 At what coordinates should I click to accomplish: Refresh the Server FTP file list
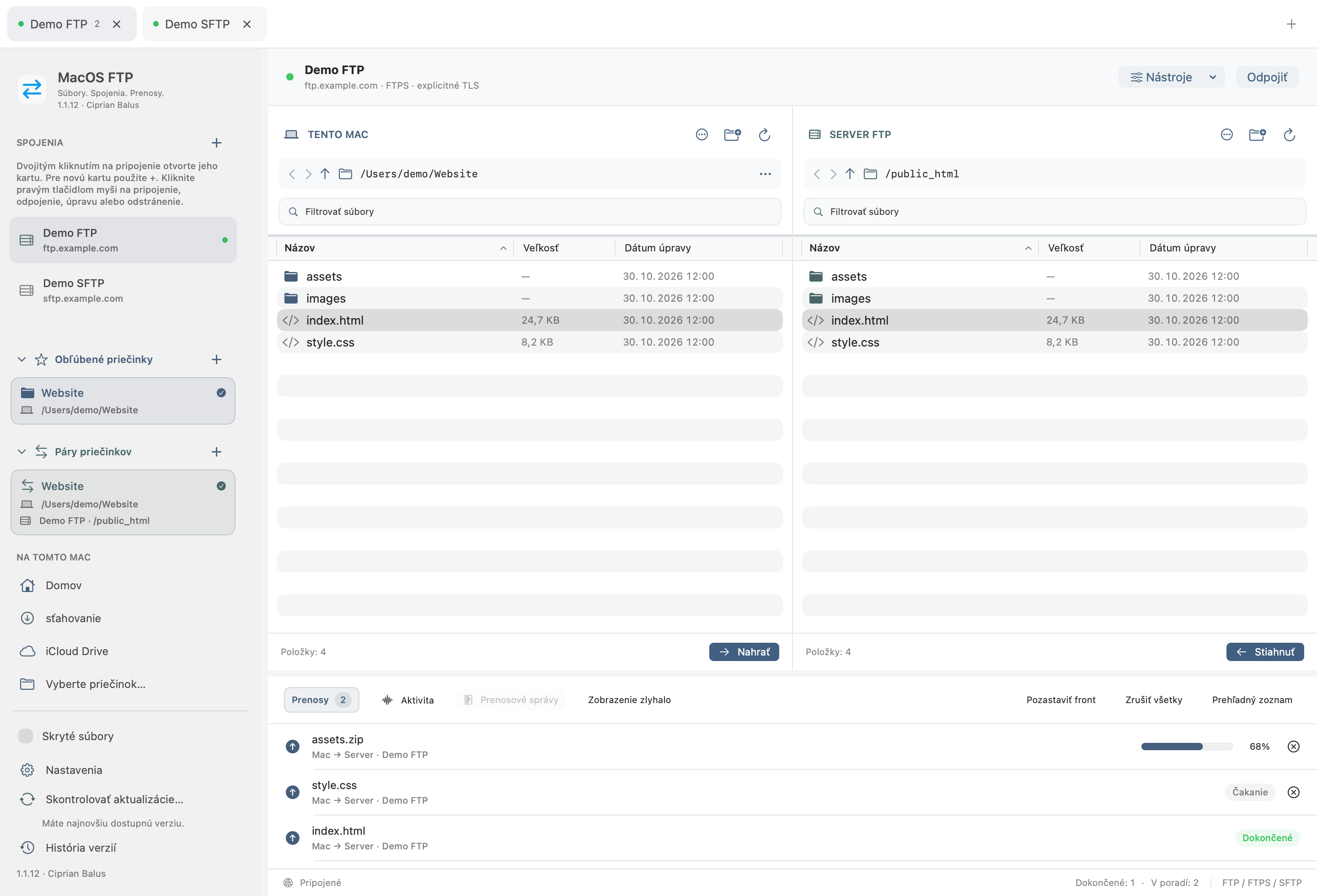pos(1289,134)
